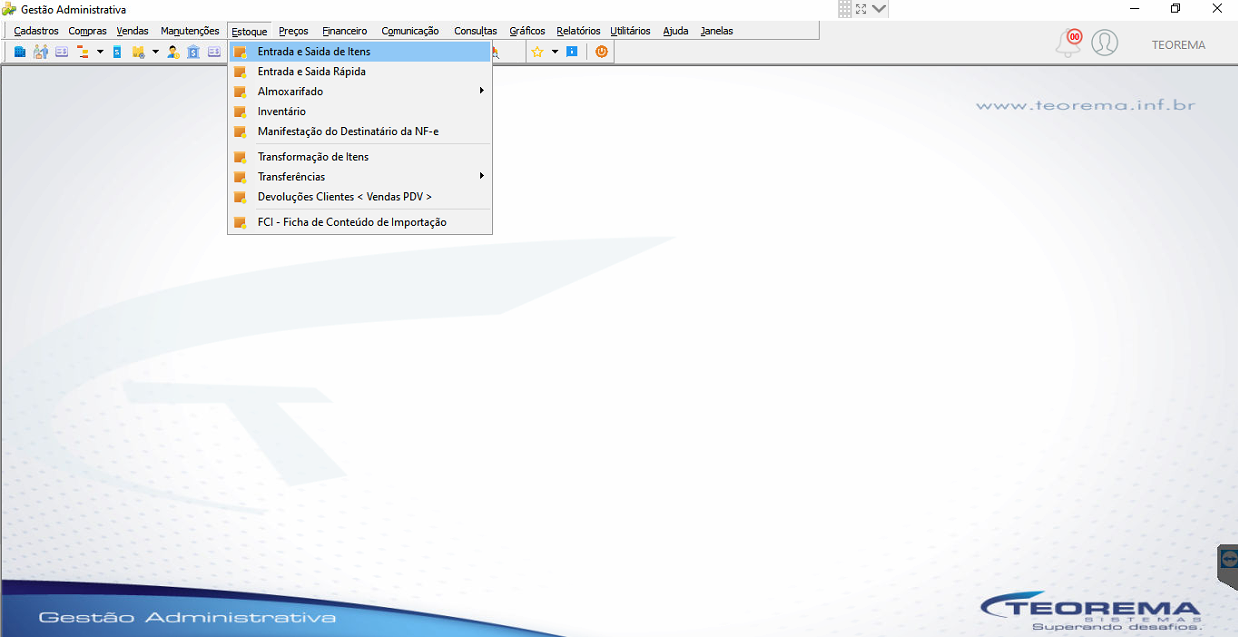Click the orange power icon in the toolbar

601,51
